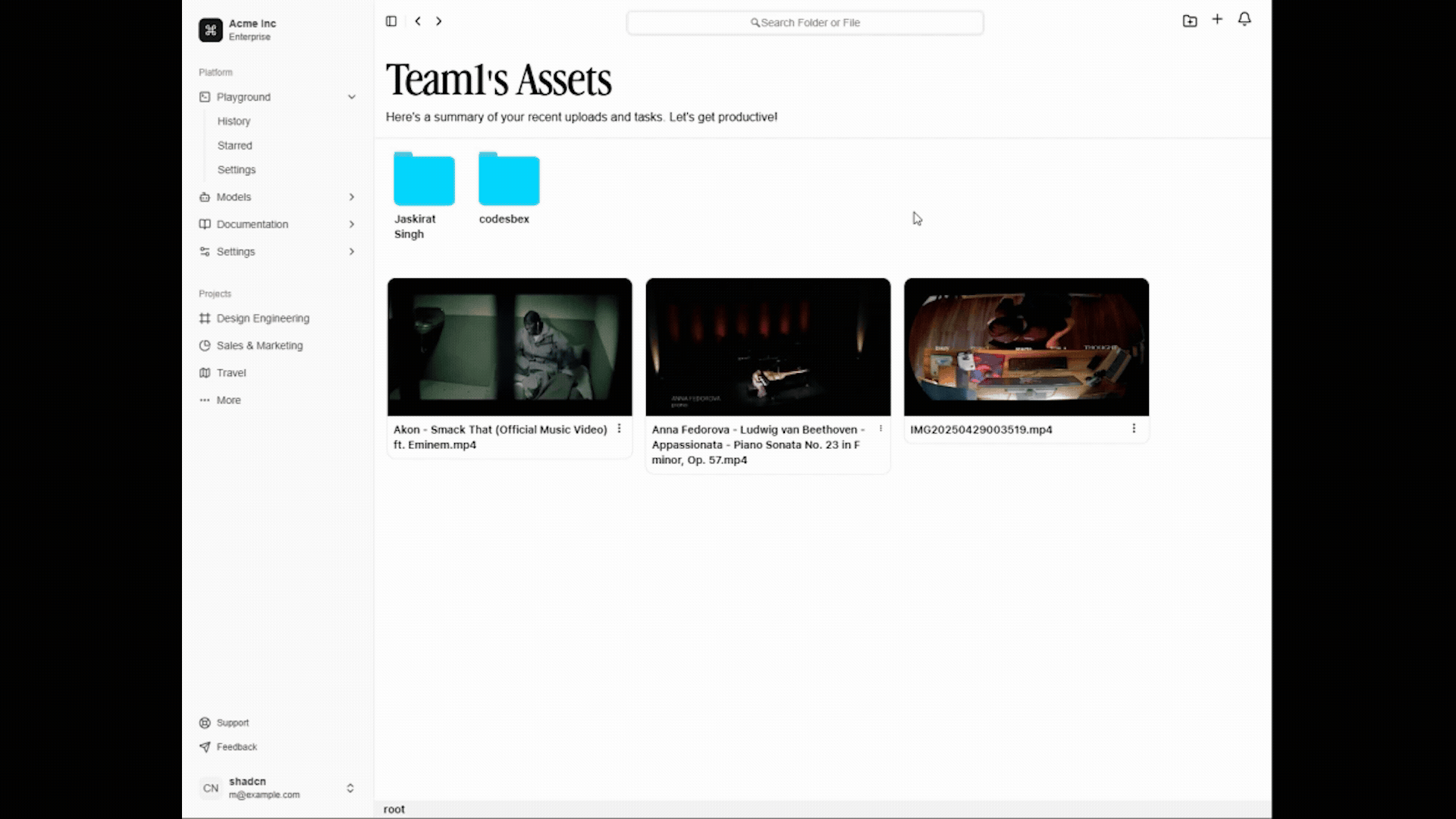Click the Anna Fedorova Appassionata file name

758,444
